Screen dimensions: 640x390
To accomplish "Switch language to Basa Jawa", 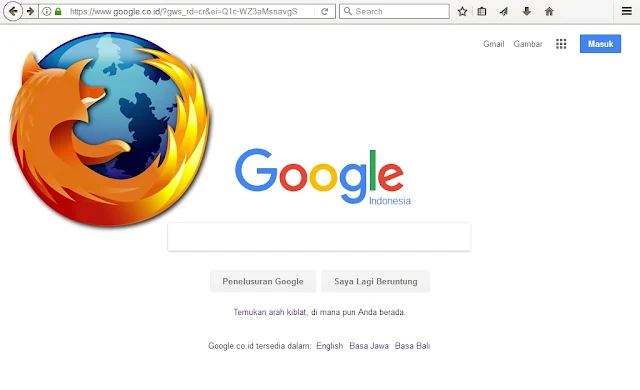I will (369, 346).
